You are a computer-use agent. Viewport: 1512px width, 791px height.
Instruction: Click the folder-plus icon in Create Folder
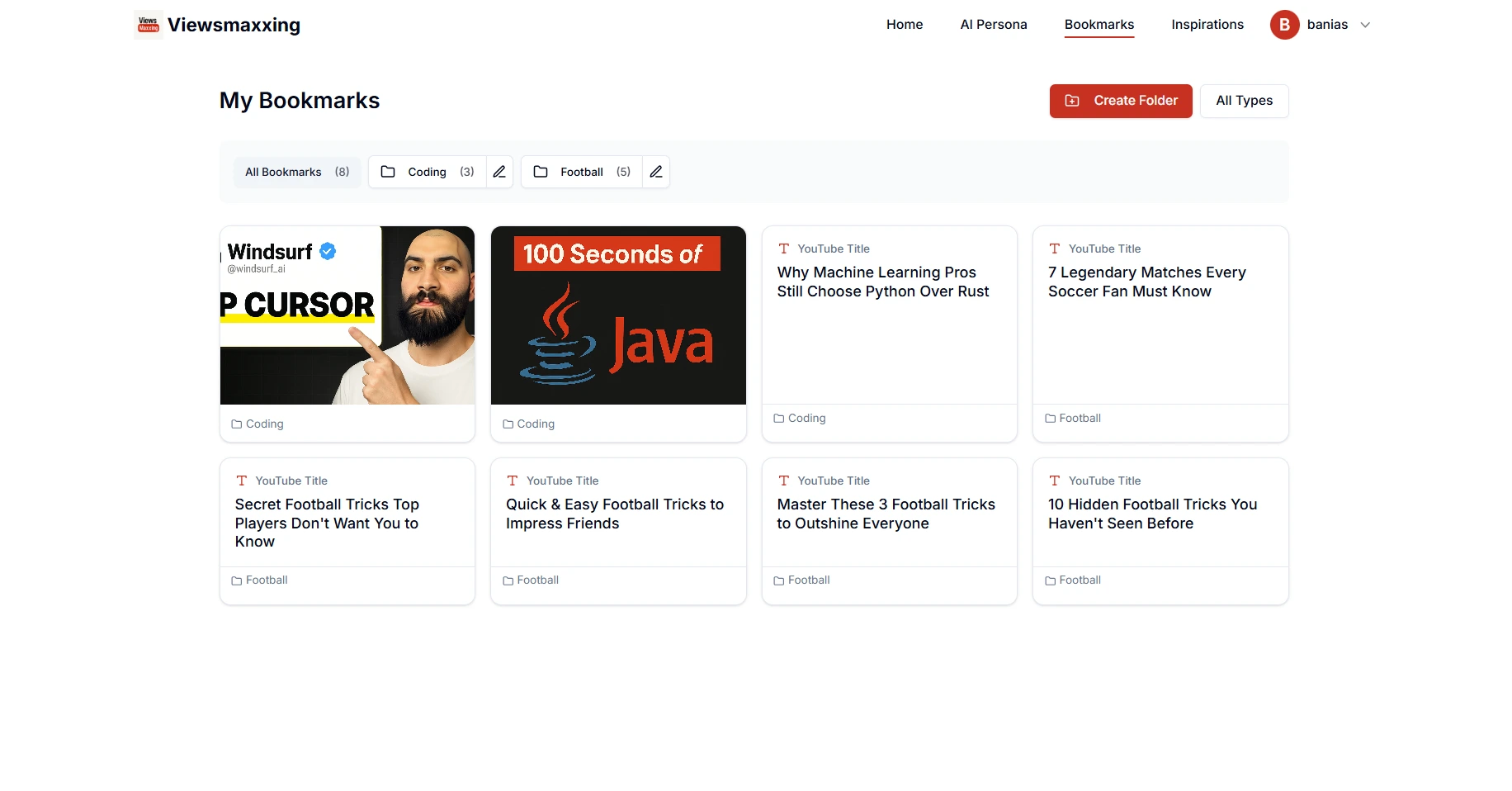pos(1072,101)
